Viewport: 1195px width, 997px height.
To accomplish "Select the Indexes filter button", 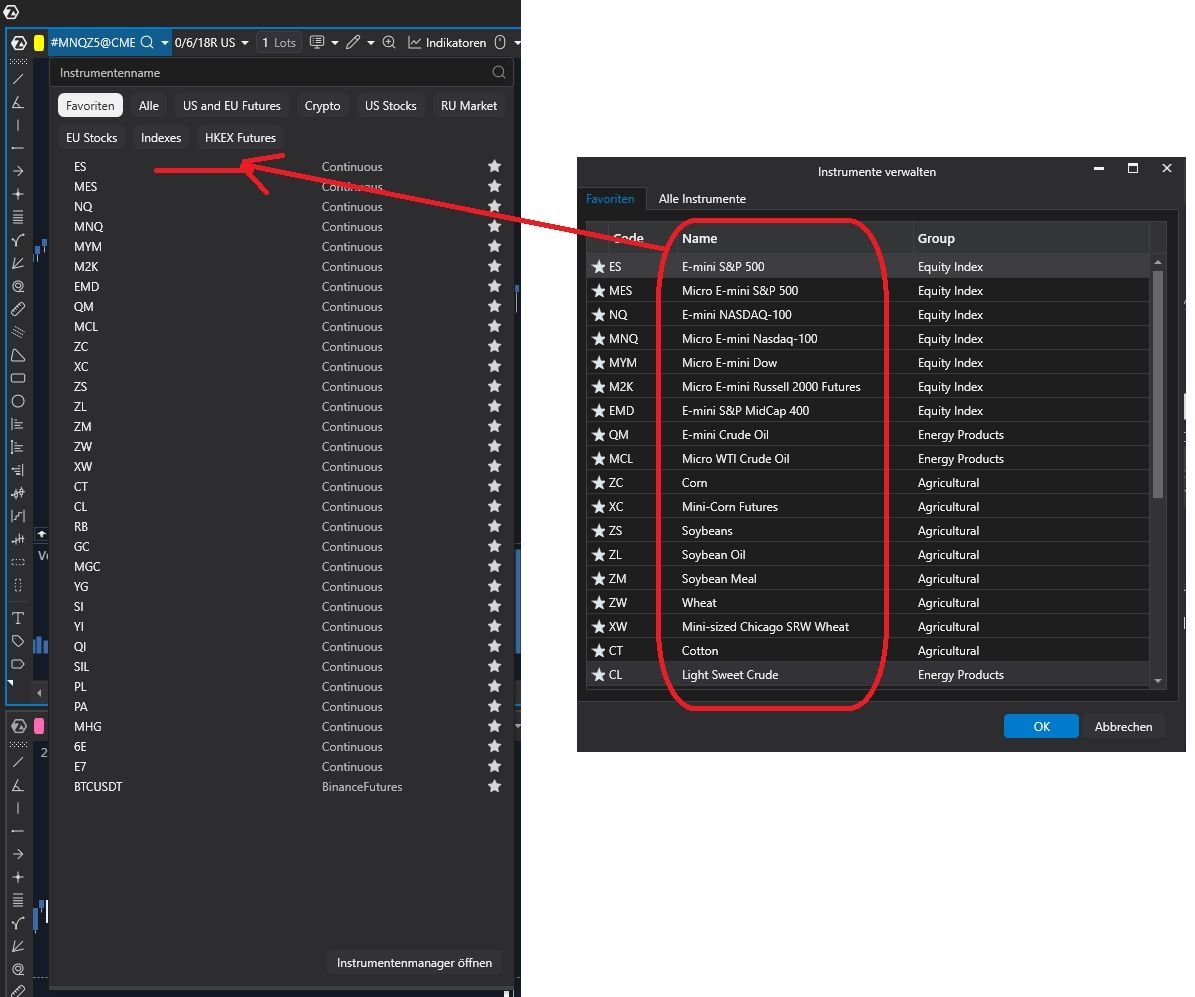I will tap(161, 138).
